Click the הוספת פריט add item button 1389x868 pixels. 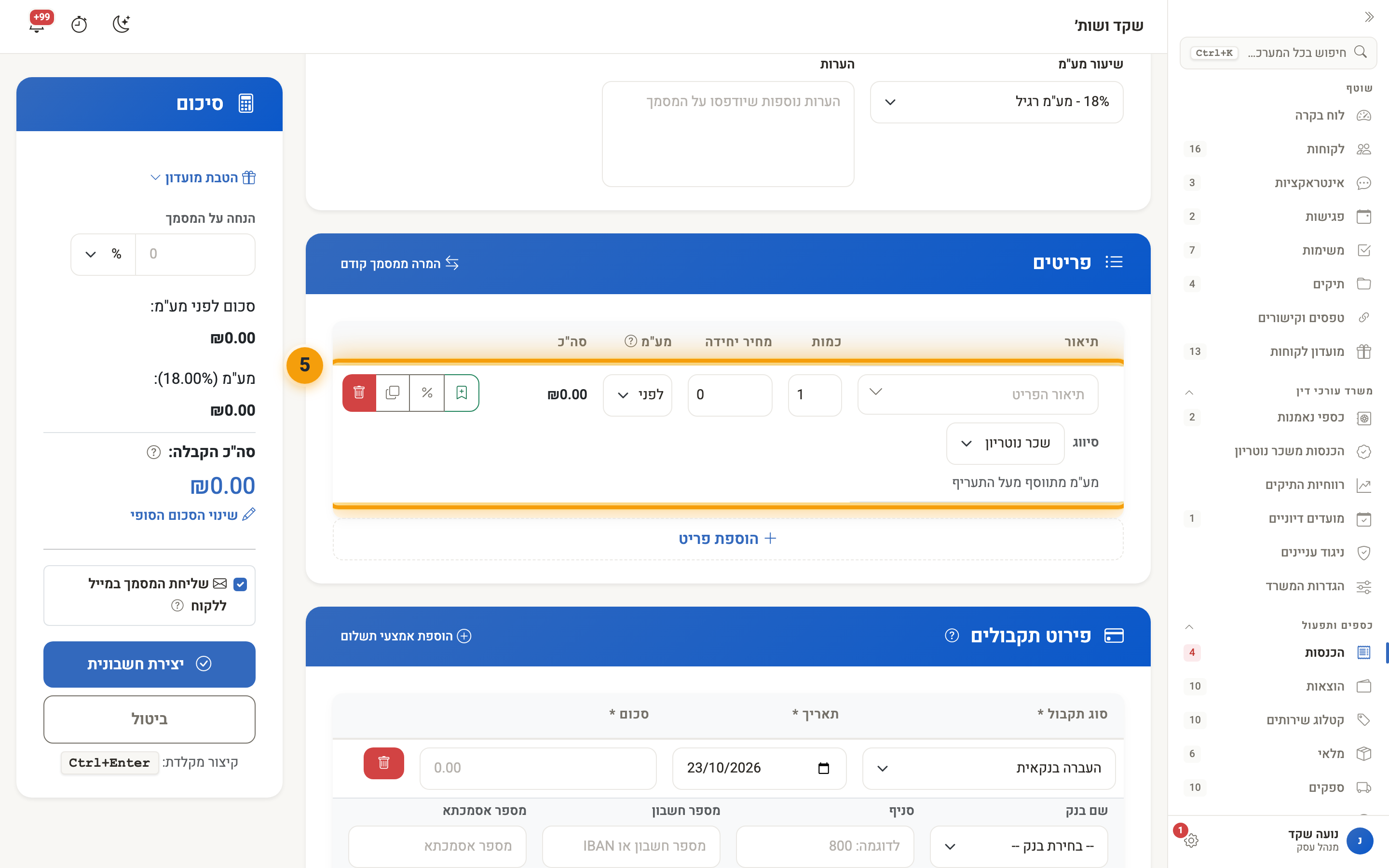pyautogui.click(x=728, y=539)
